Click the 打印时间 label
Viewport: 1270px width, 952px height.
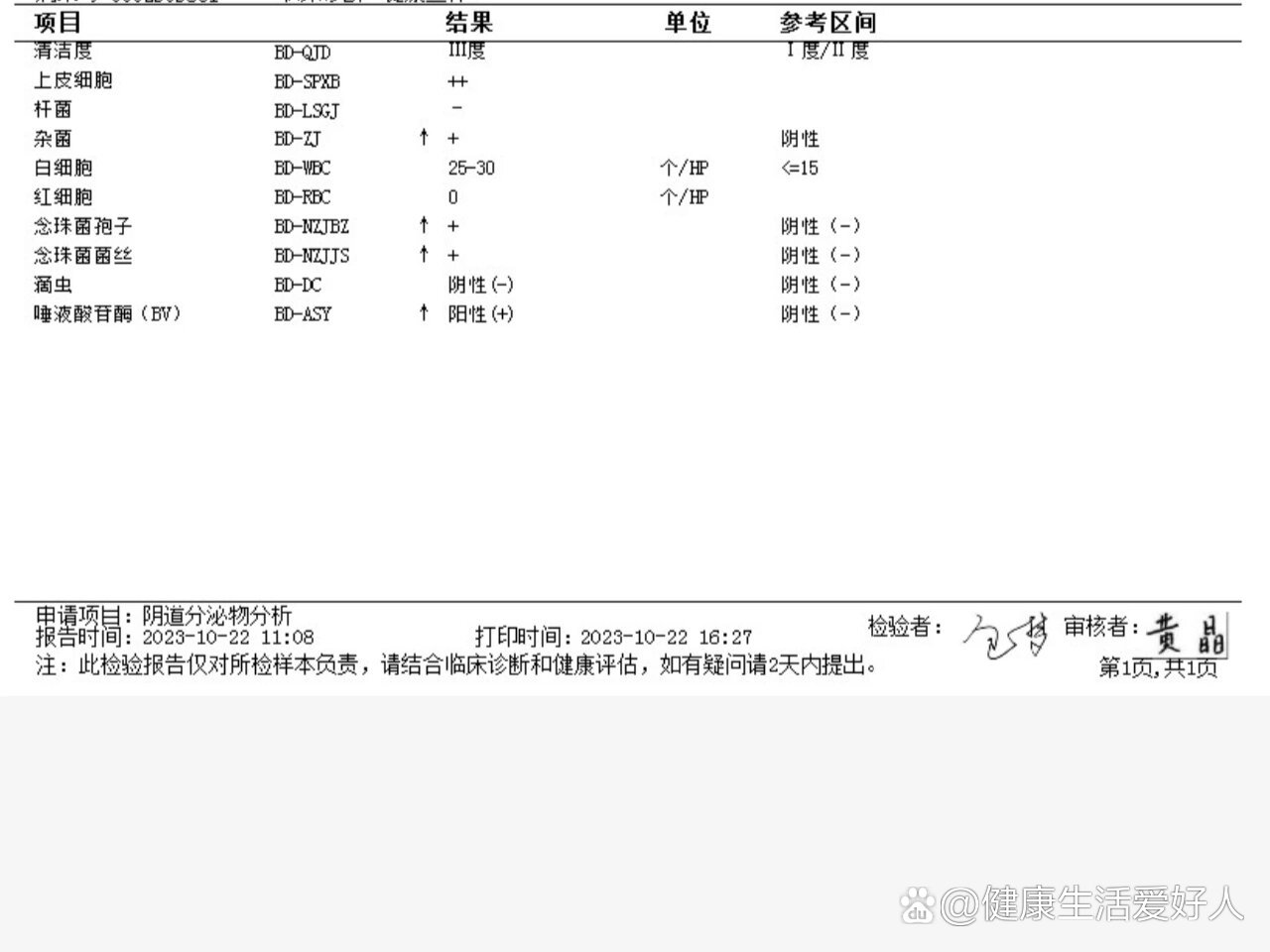pos(523,637)
